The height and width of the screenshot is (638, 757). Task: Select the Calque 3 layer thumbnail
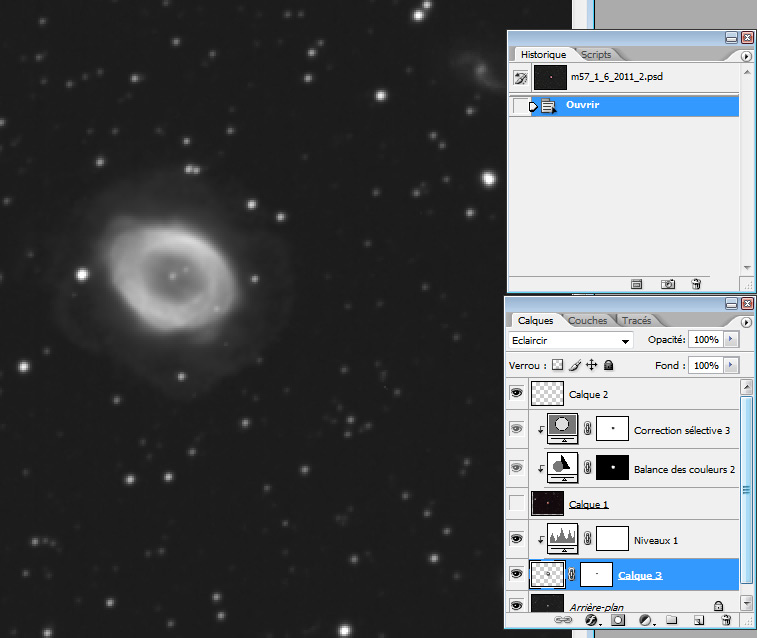tap(547, 574)
